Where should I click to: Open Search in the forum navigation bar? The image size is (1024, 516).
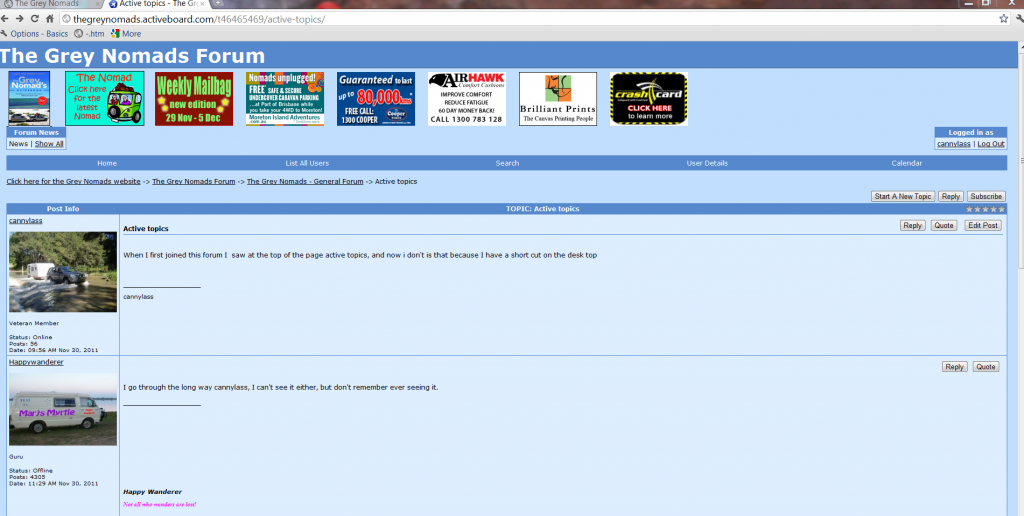(x=507, y=163)
